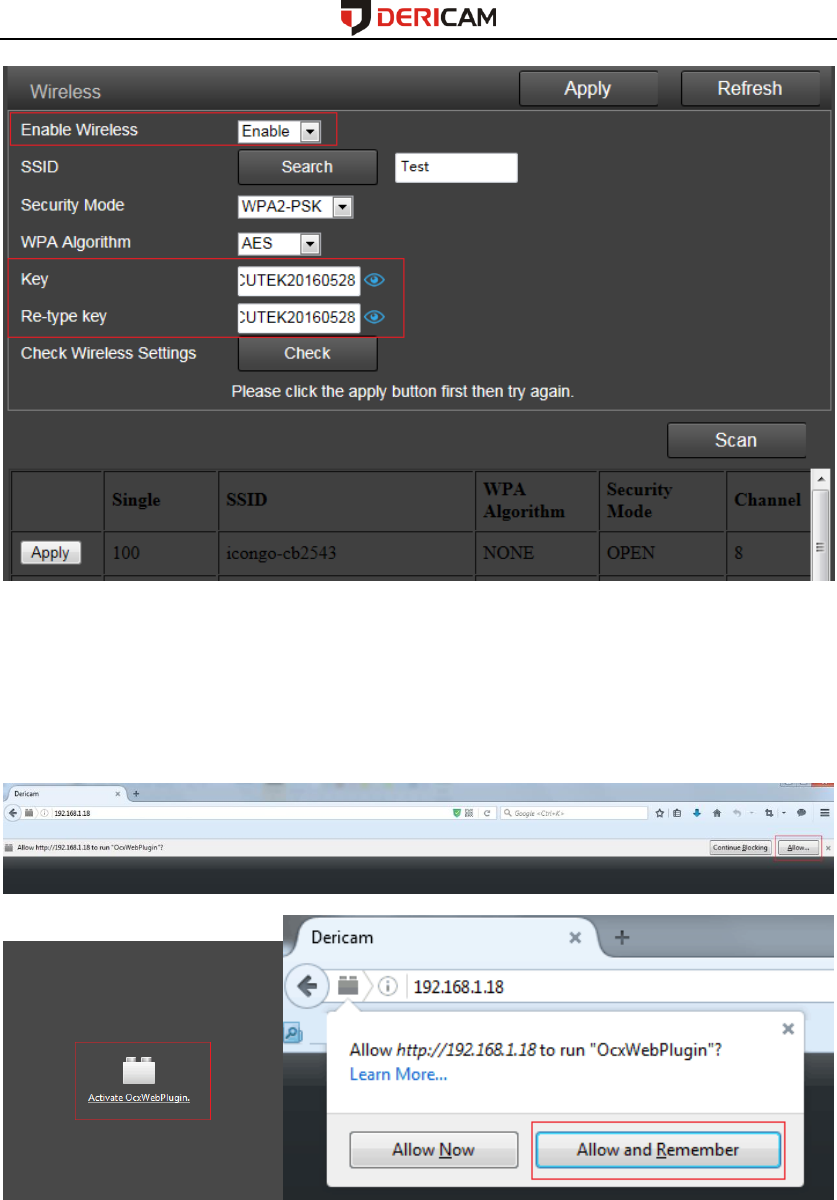Click the Learn More... link
This screenshot has height=1200, width=837.
pyautogui.click(x=398, y=1075)
